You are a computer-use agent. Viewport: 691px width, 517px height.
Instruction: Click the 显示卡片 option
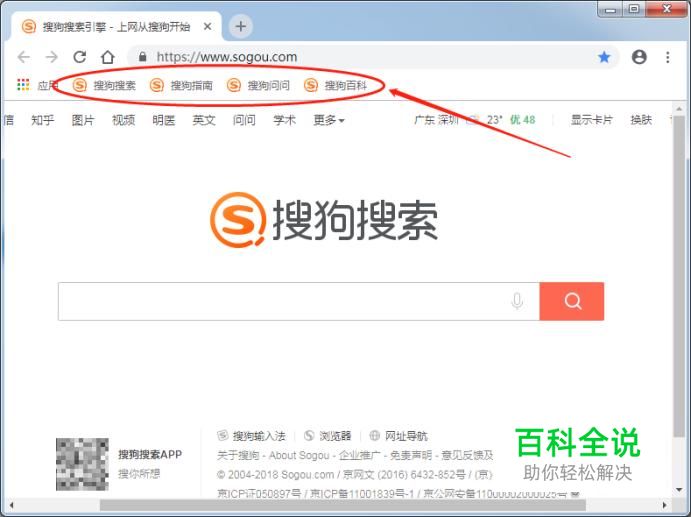tap(591, 120)
